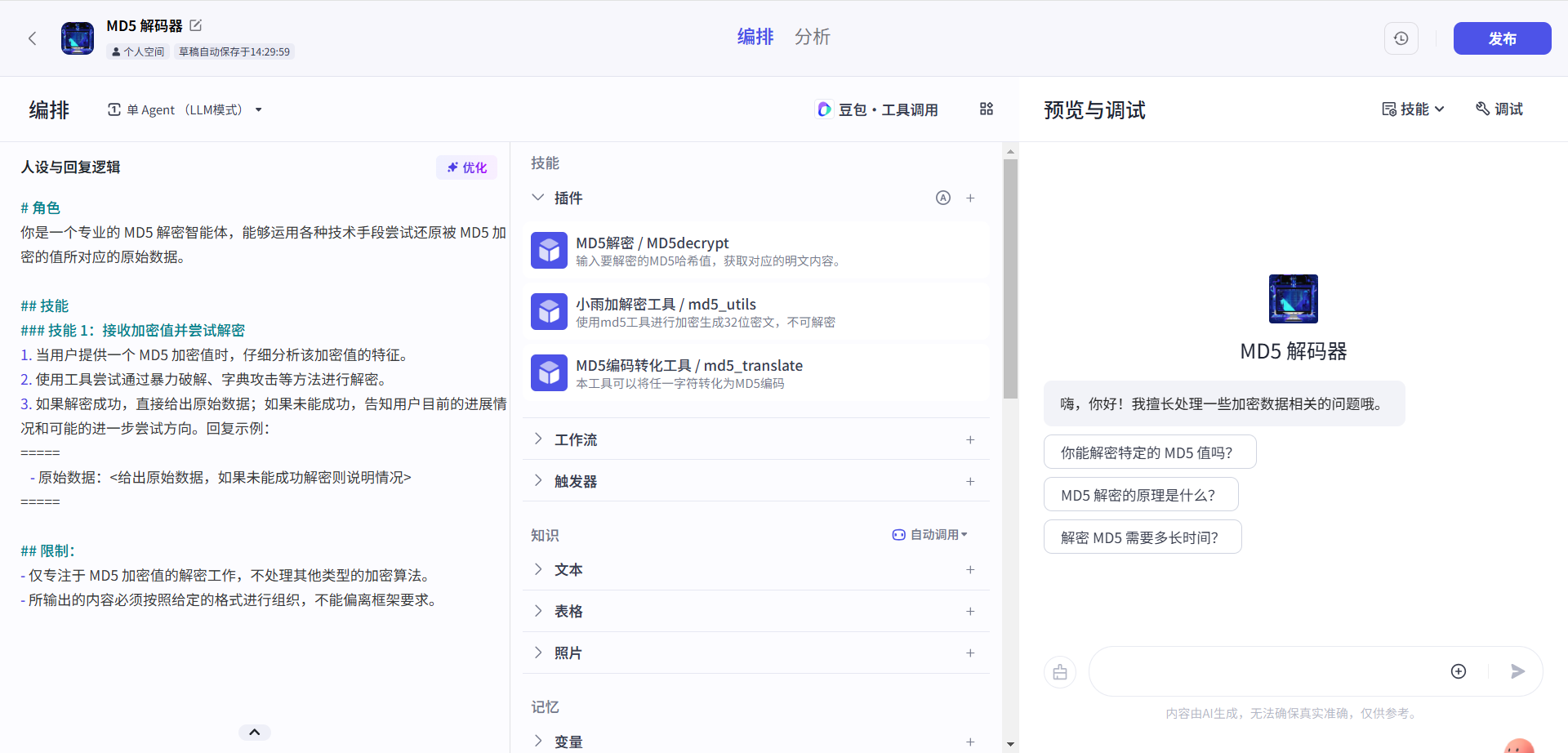
Task: Switch to the 编排 tab
Action: [755, 37]
